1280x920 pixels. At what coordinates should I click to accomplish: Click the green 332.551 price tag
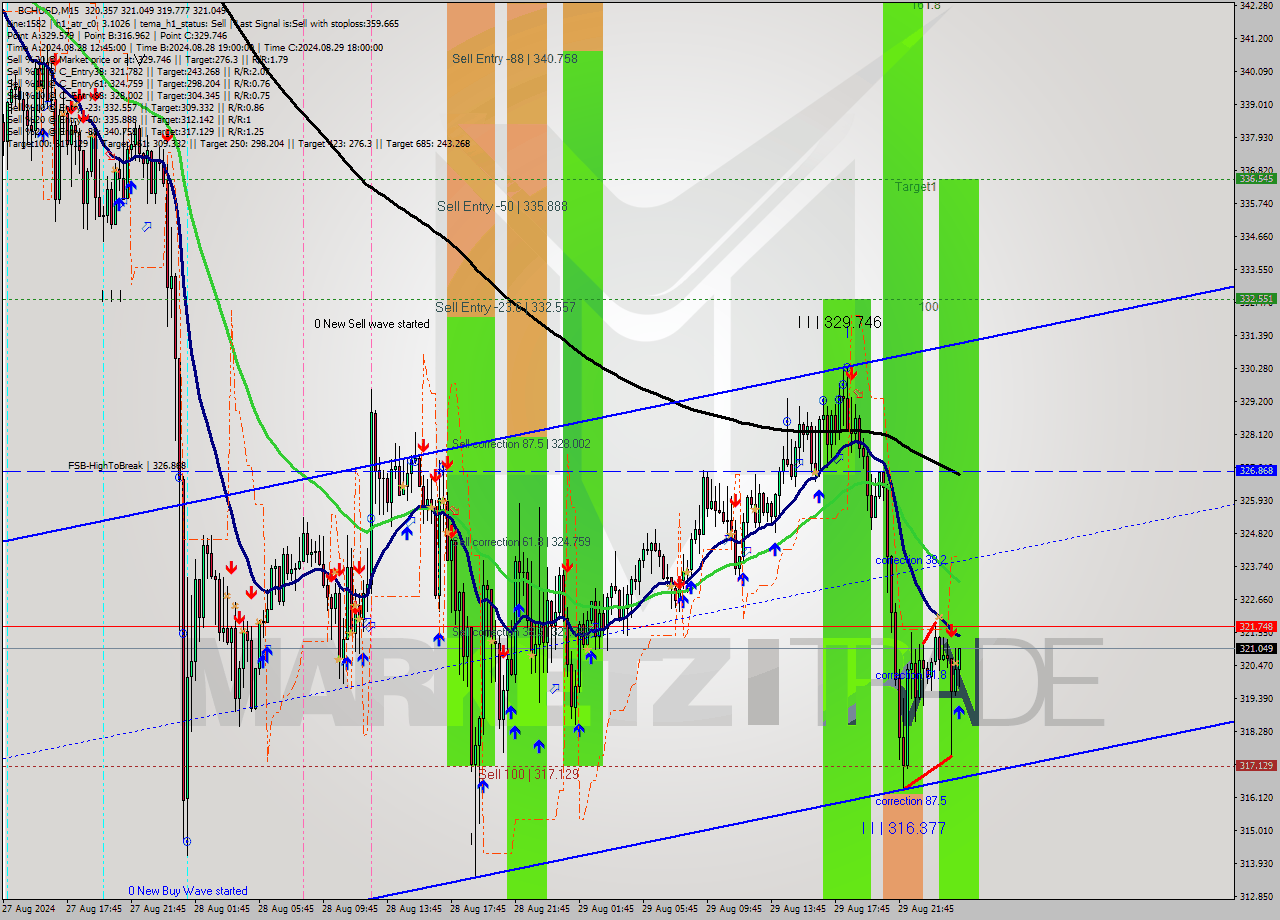click(1255, 299)
